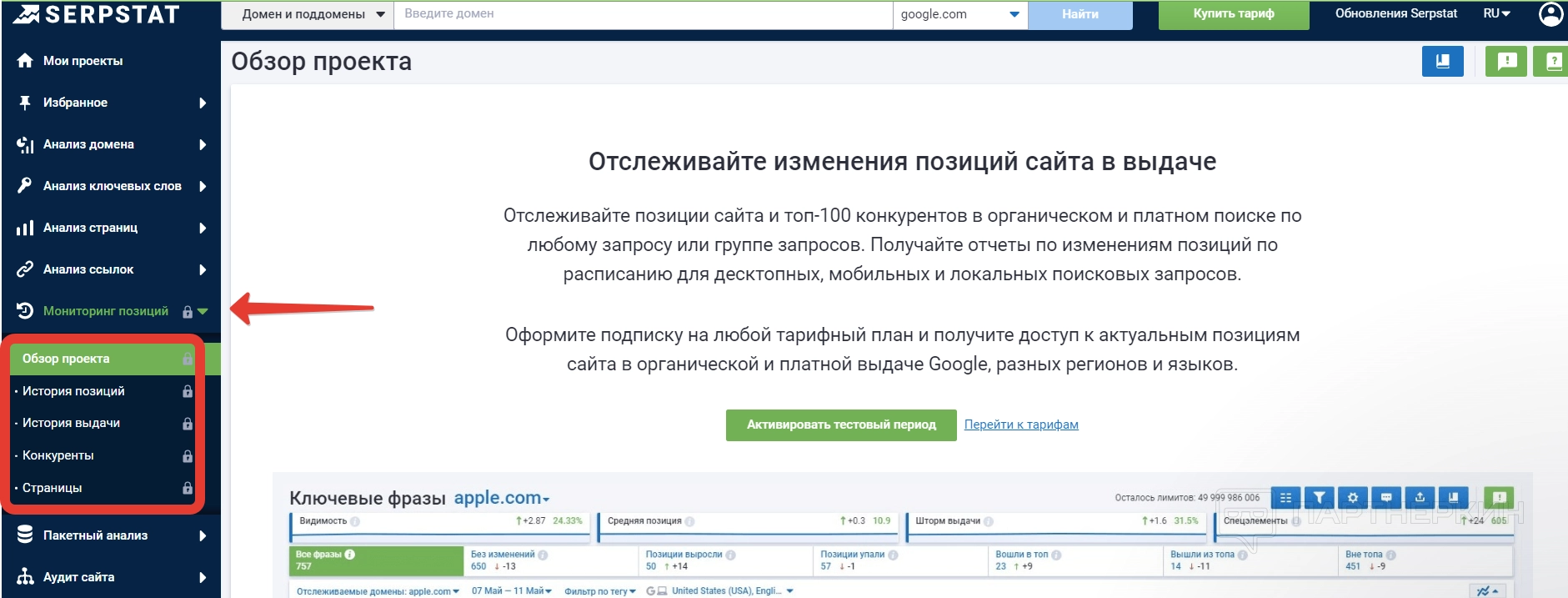The image size is (1568, 598).
Task: Open the Фильтр по тегу dropdown
Action: tap(600, 591)
